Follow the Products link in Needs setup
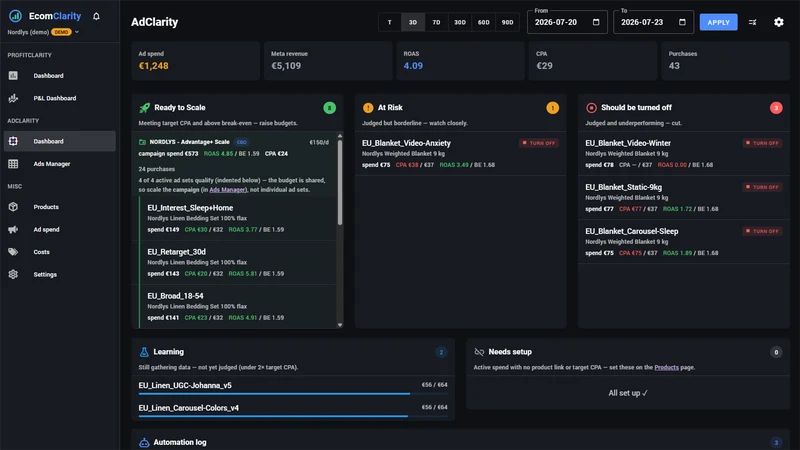Screen dimensions: 800x450 pos(666,367)
